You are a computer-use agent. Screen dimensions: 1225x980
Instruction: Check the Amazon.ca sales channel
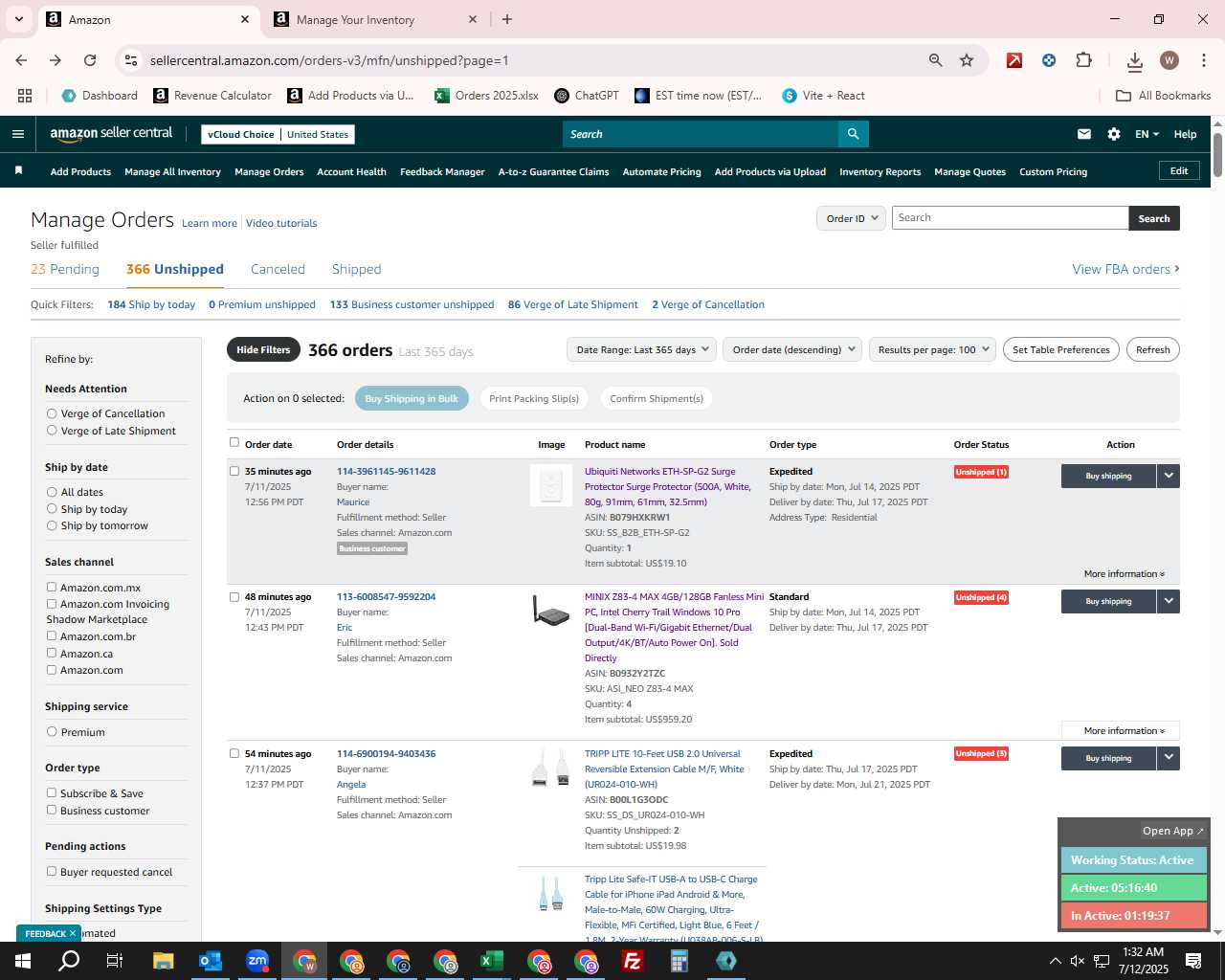tap(52, 654)
